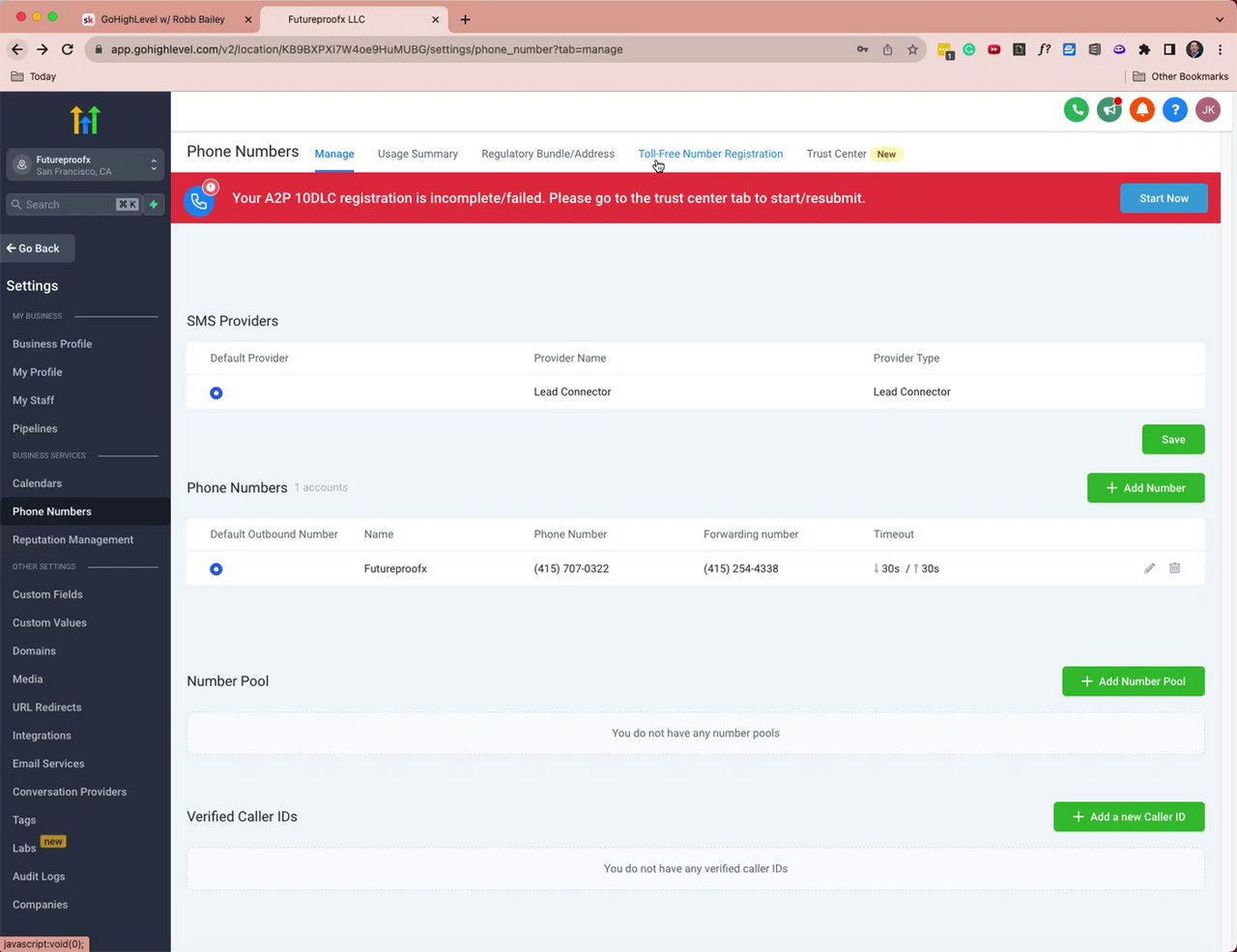The width and height of the screenshot is (1237, 952).
Task: Open Email Services settings
Action: 48,764
